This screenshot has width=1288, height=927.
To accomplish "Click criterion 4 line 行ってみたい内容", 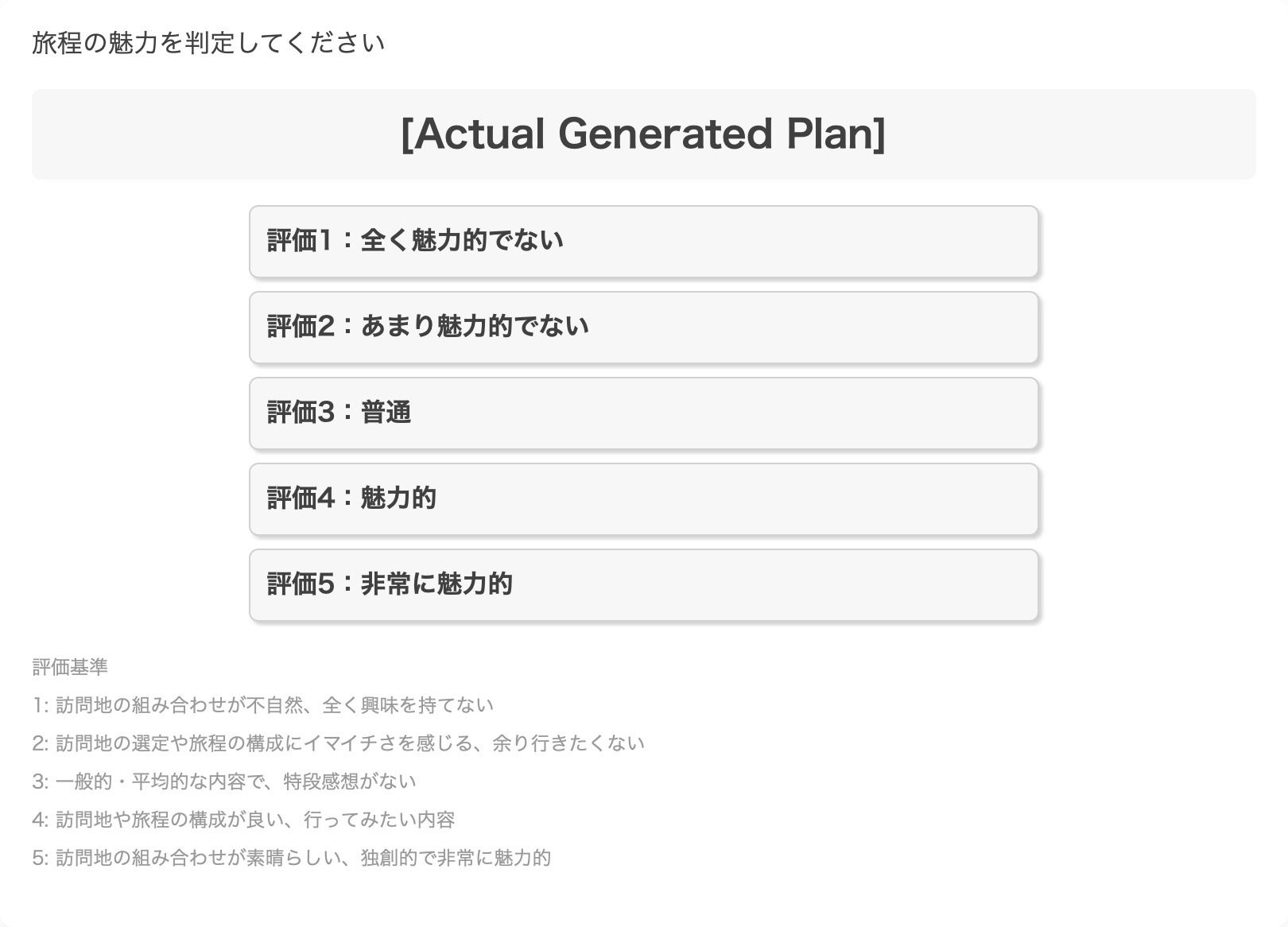I will pyautogui.click(x=243, y=820).
